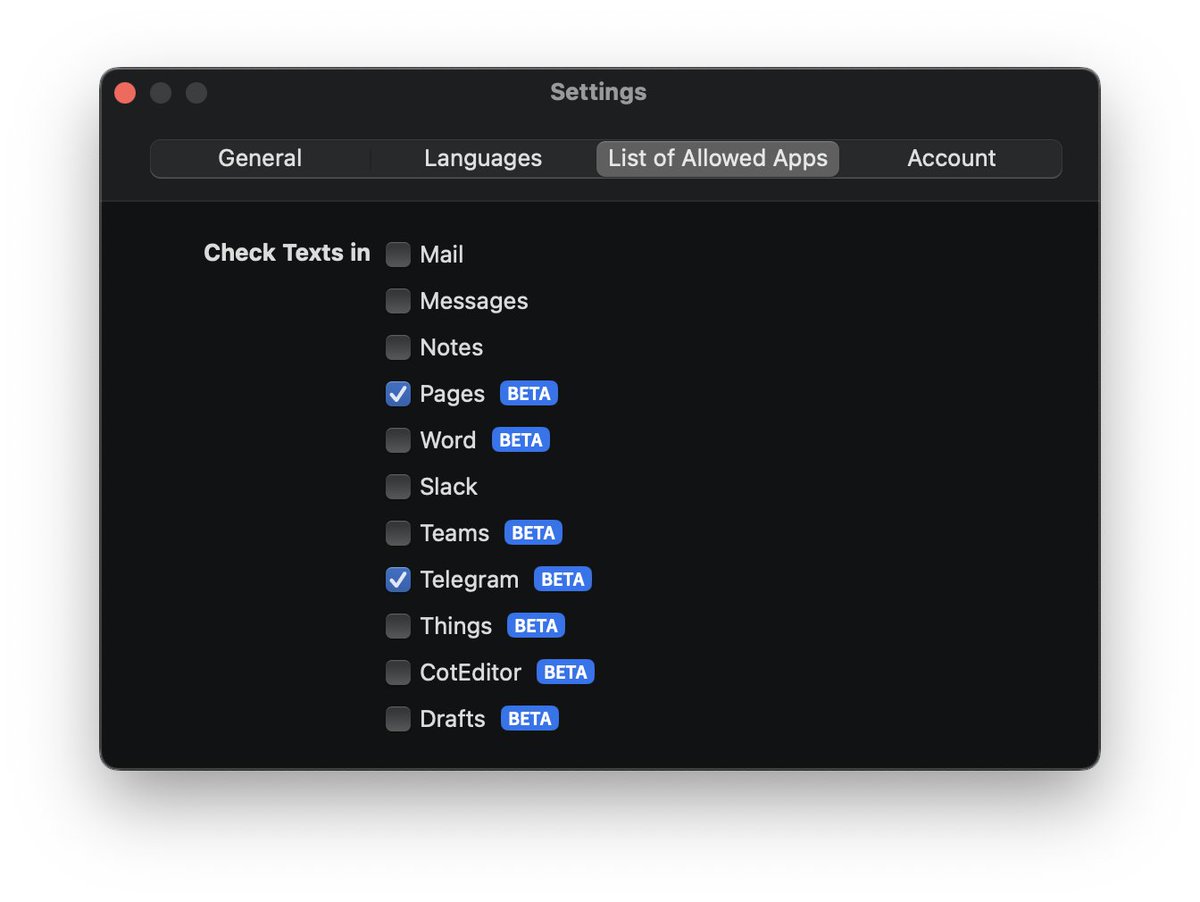The width and height of the screenshot is (1200, 902).
Task: Click the BETA badge next to Telegram
Action: pyautogui.click(x=563, y=579)
